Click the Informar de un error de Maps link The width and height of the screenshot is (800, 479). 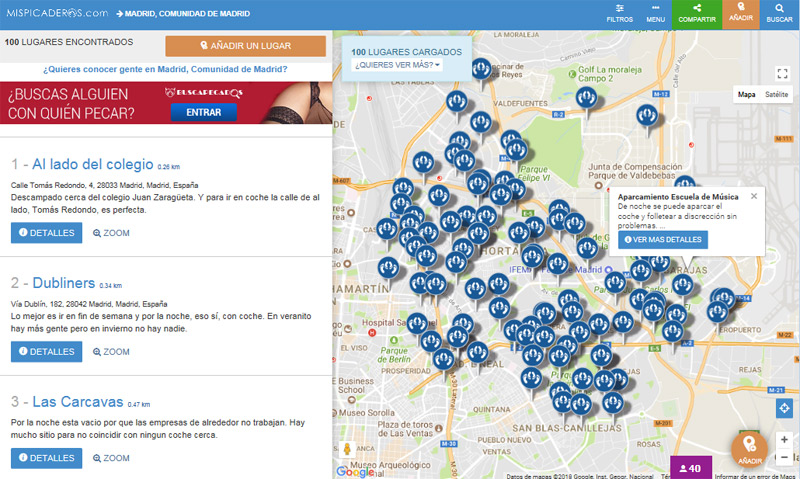[x=755, y=476]
